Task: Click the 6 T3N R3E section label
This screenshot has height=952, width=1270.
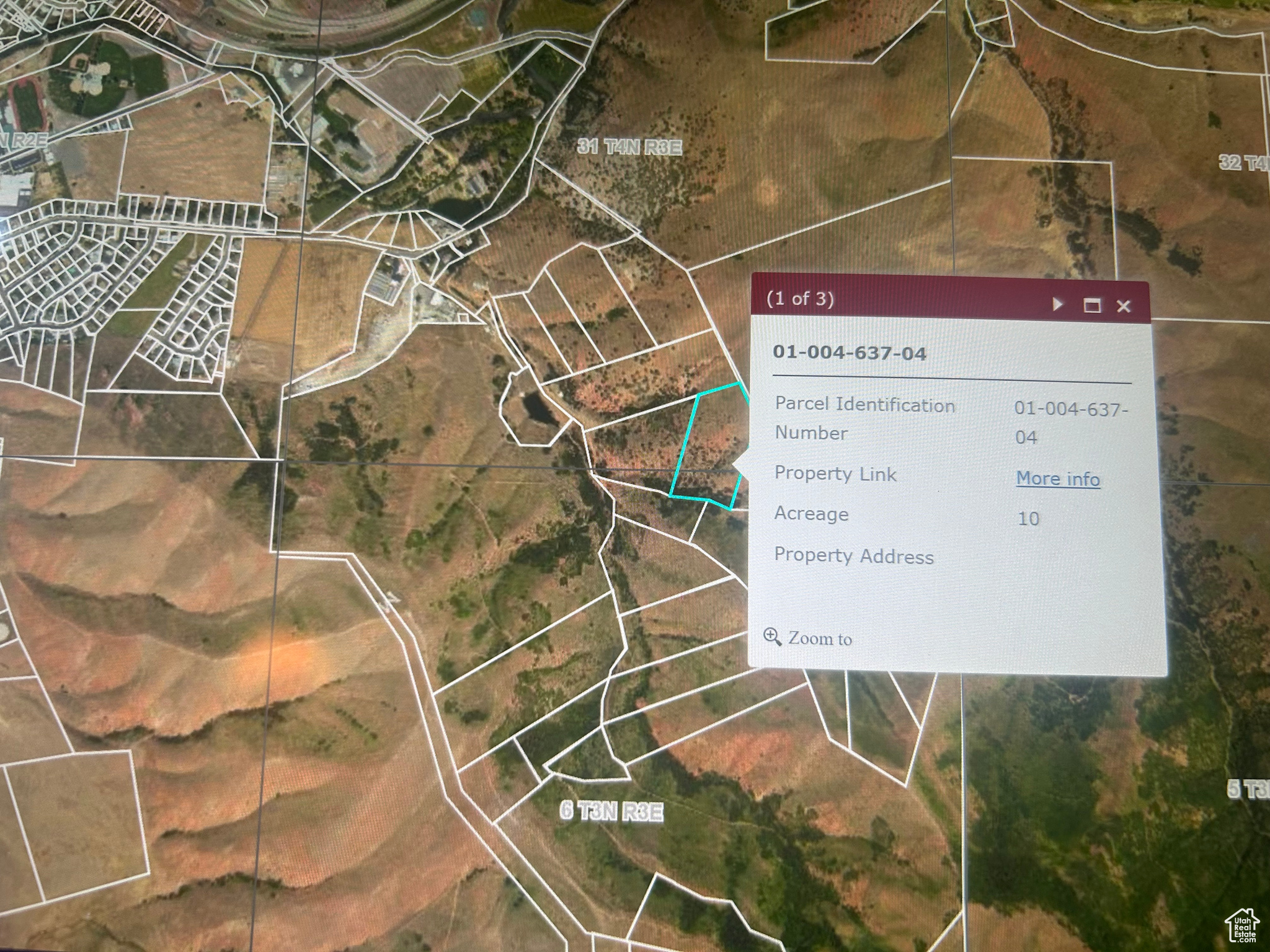Action: point(611,811)
